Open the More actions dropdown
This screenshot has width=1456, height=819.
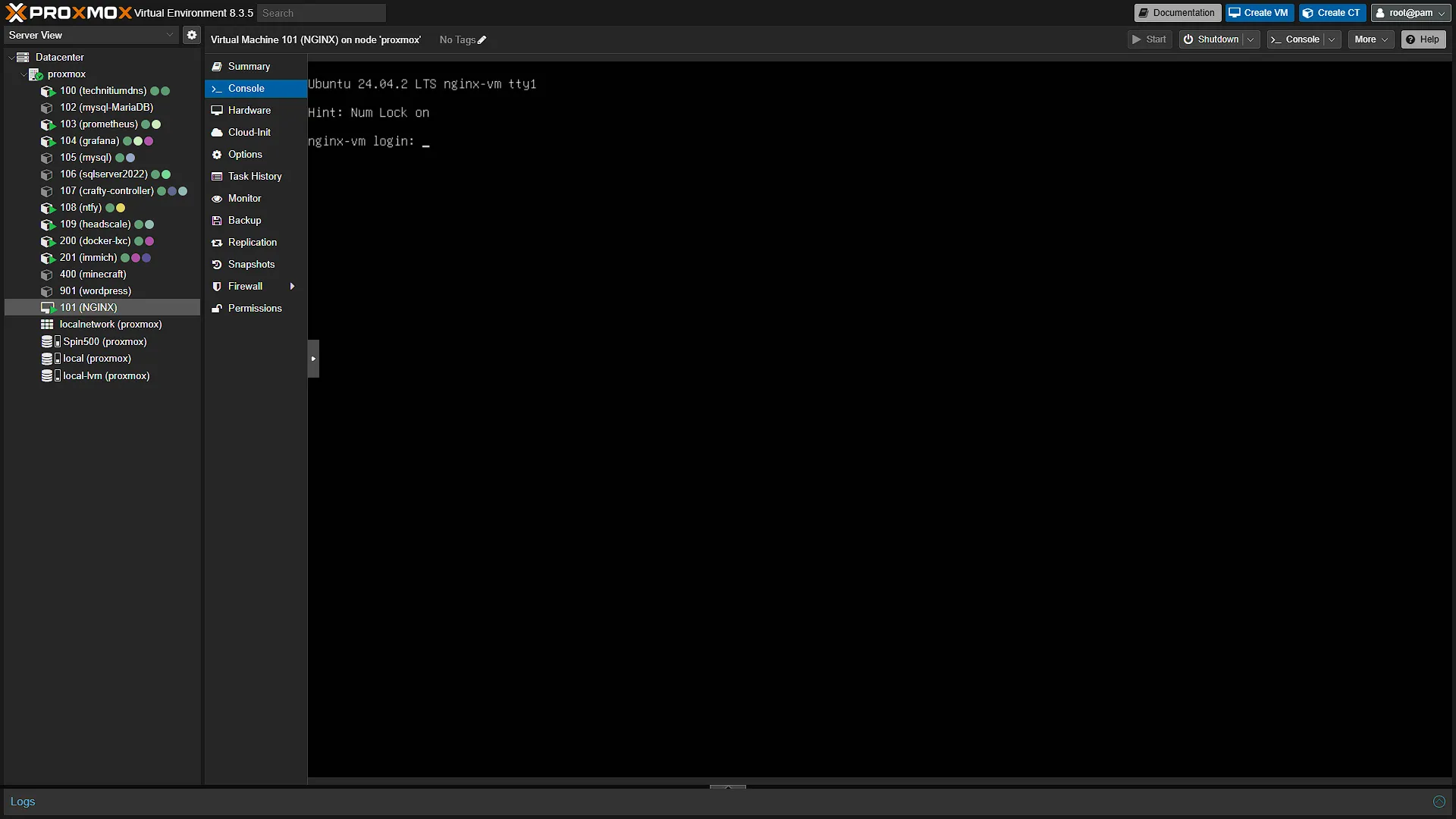pos(1371,39)
